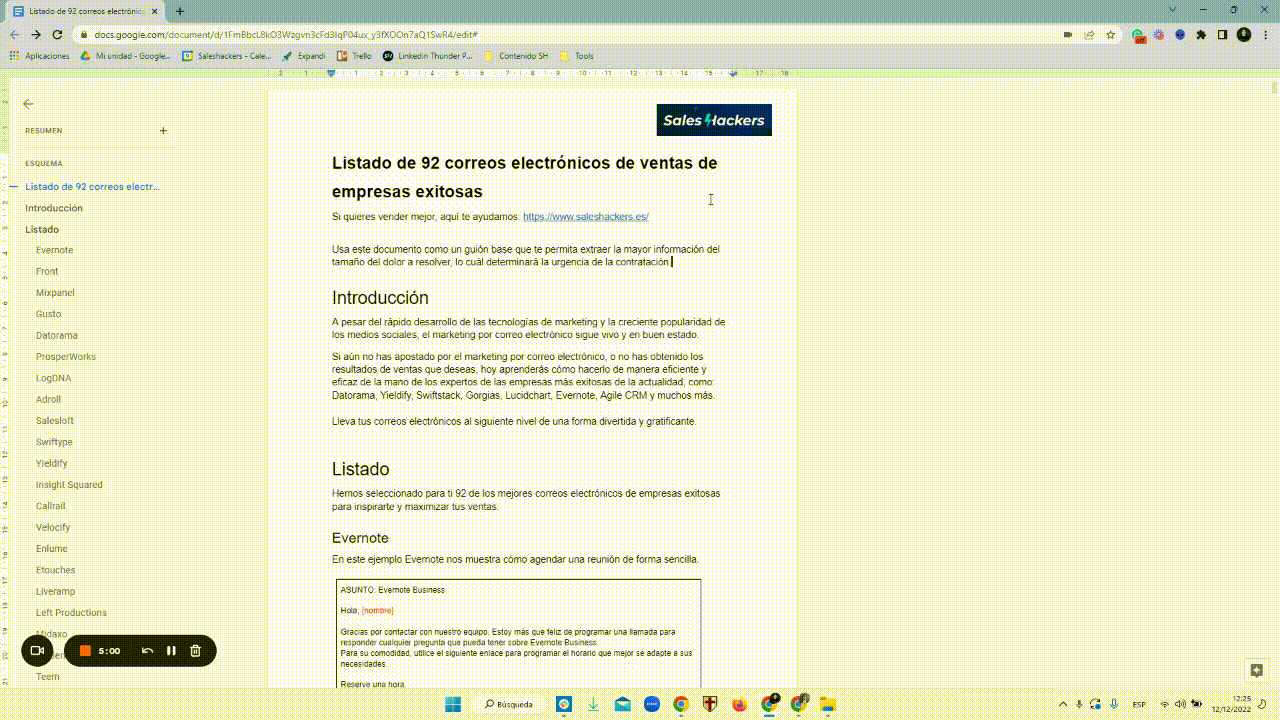The width and height of the screenshot is (1280, 720).
Task: Stop the screen recording
Action: 86,651
